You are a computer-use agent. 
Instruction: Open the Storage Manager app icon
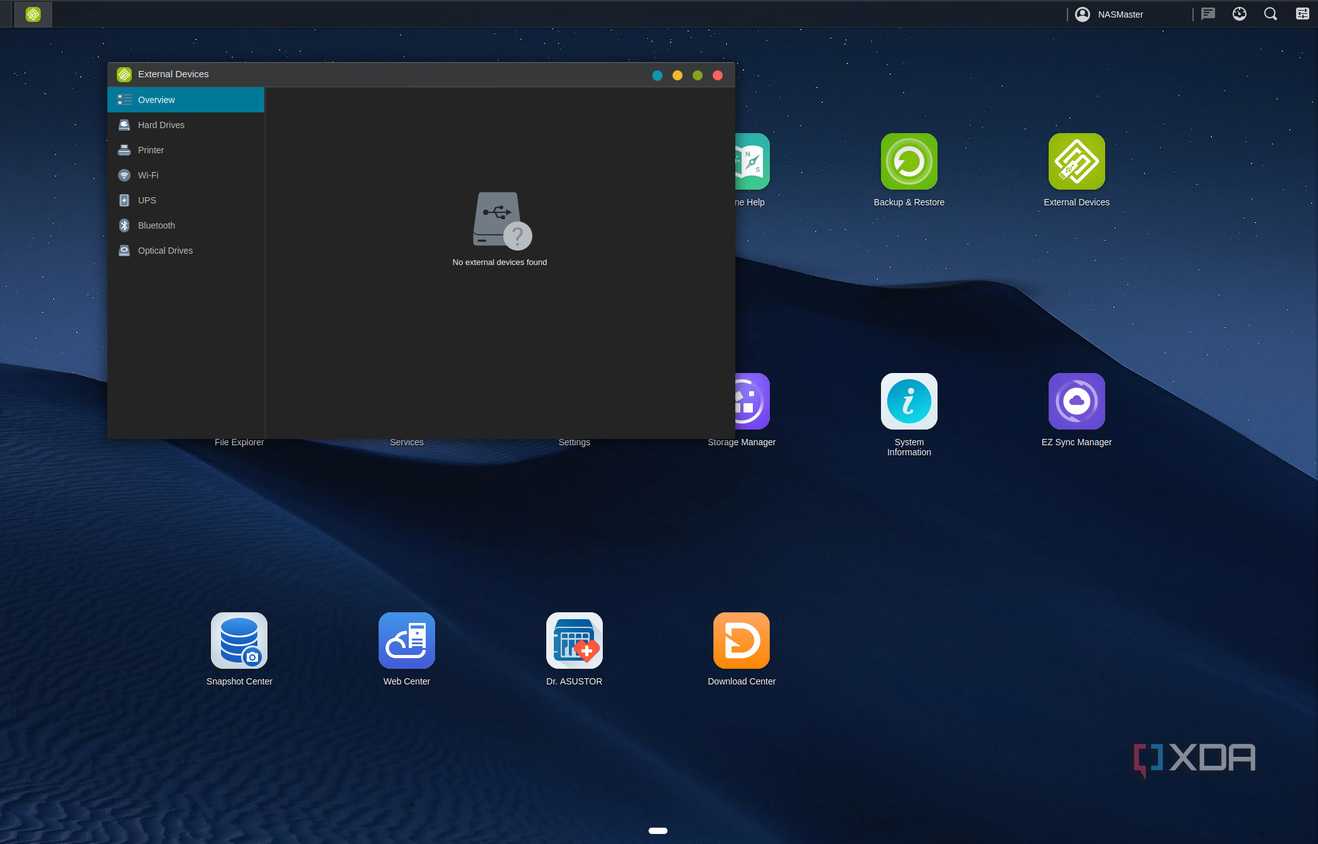pos(752,401)
